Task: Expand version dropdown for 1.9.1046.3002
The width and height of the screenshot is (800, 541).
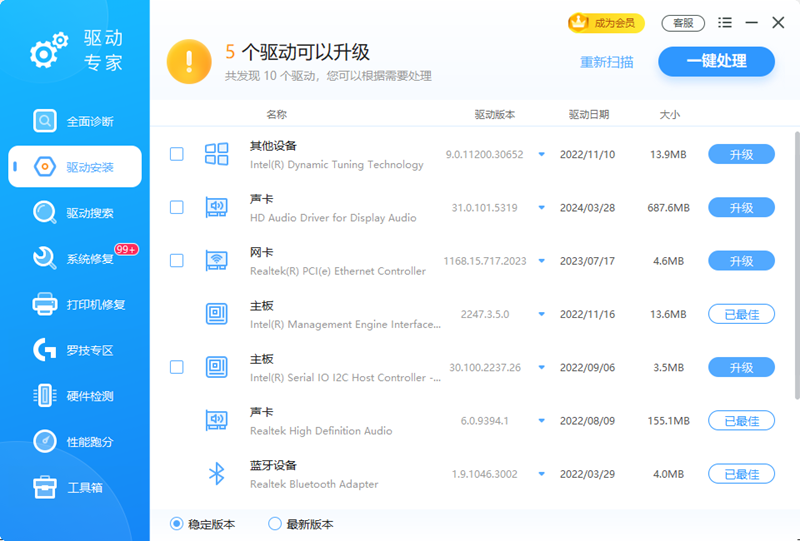Action: coord(542,474)
